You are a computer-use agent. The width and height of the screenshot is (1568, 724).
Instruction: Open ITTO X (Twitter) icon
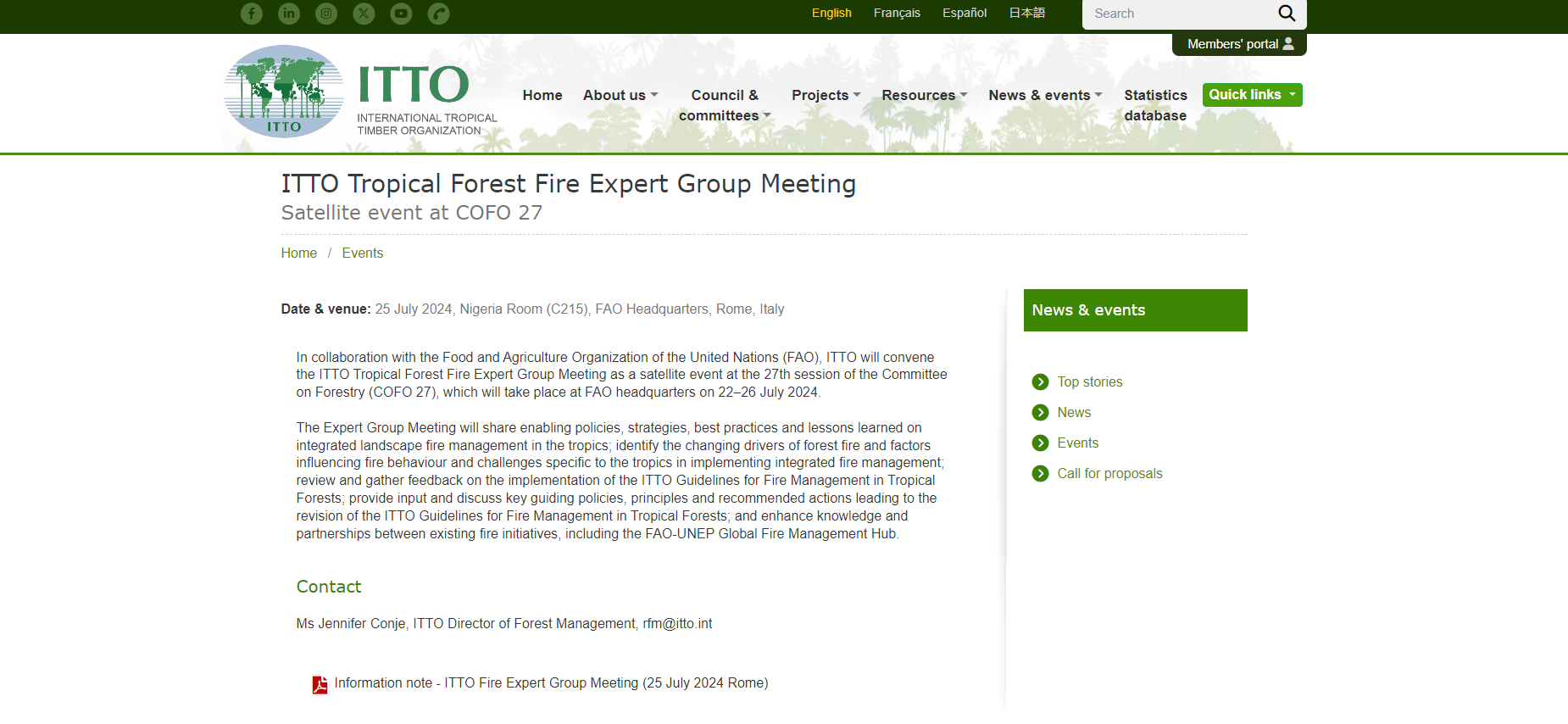click(364, 14)
